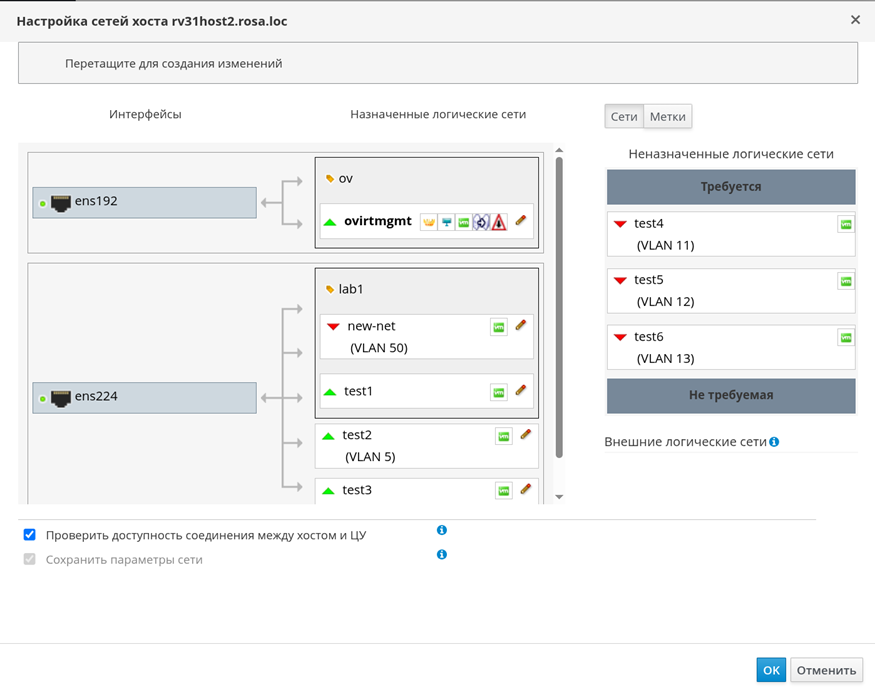Screen dimensions: 875x697
Task: Switch to the Метки tab
Action: 668,117
